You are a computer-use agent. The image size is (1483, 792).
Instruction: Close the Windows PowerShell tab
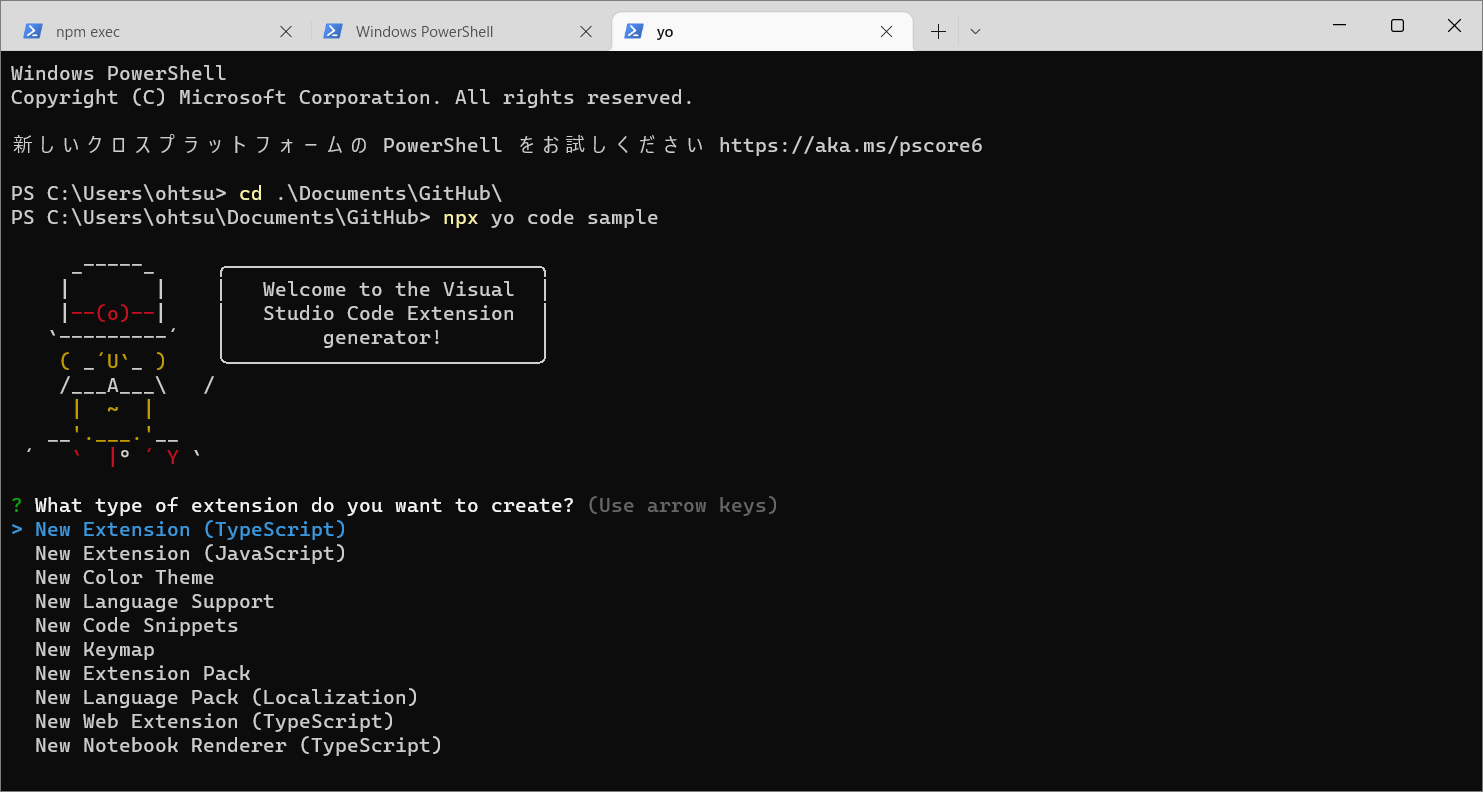tap(586, 31)
